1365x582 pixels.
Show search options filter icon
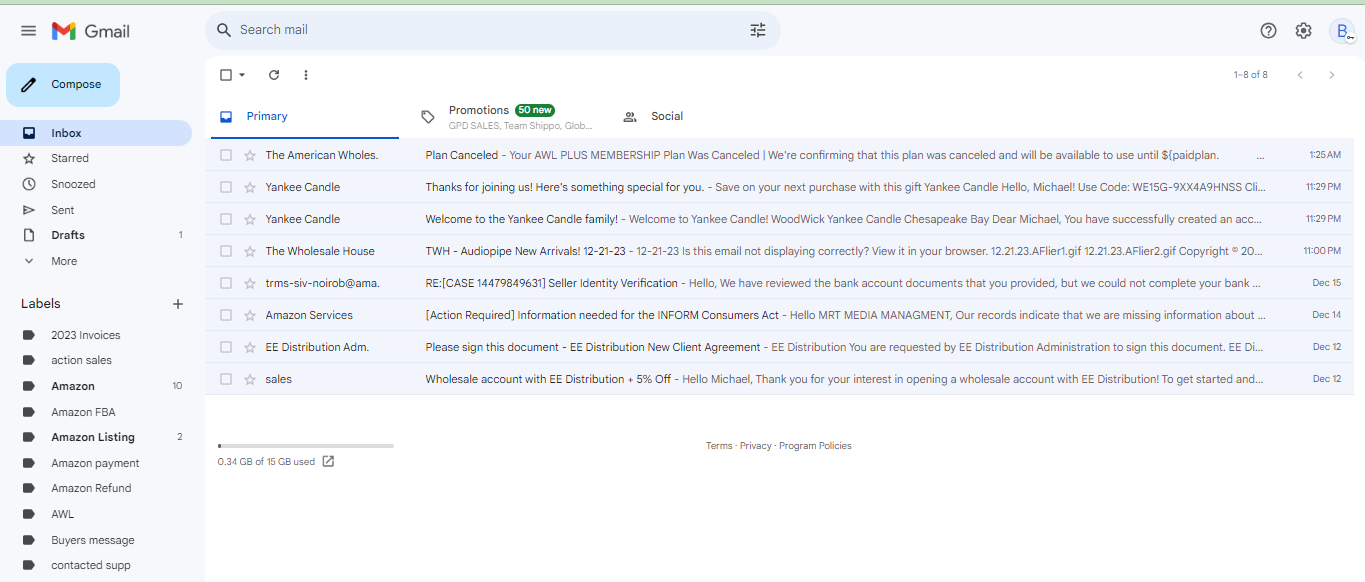pos(758,30)
